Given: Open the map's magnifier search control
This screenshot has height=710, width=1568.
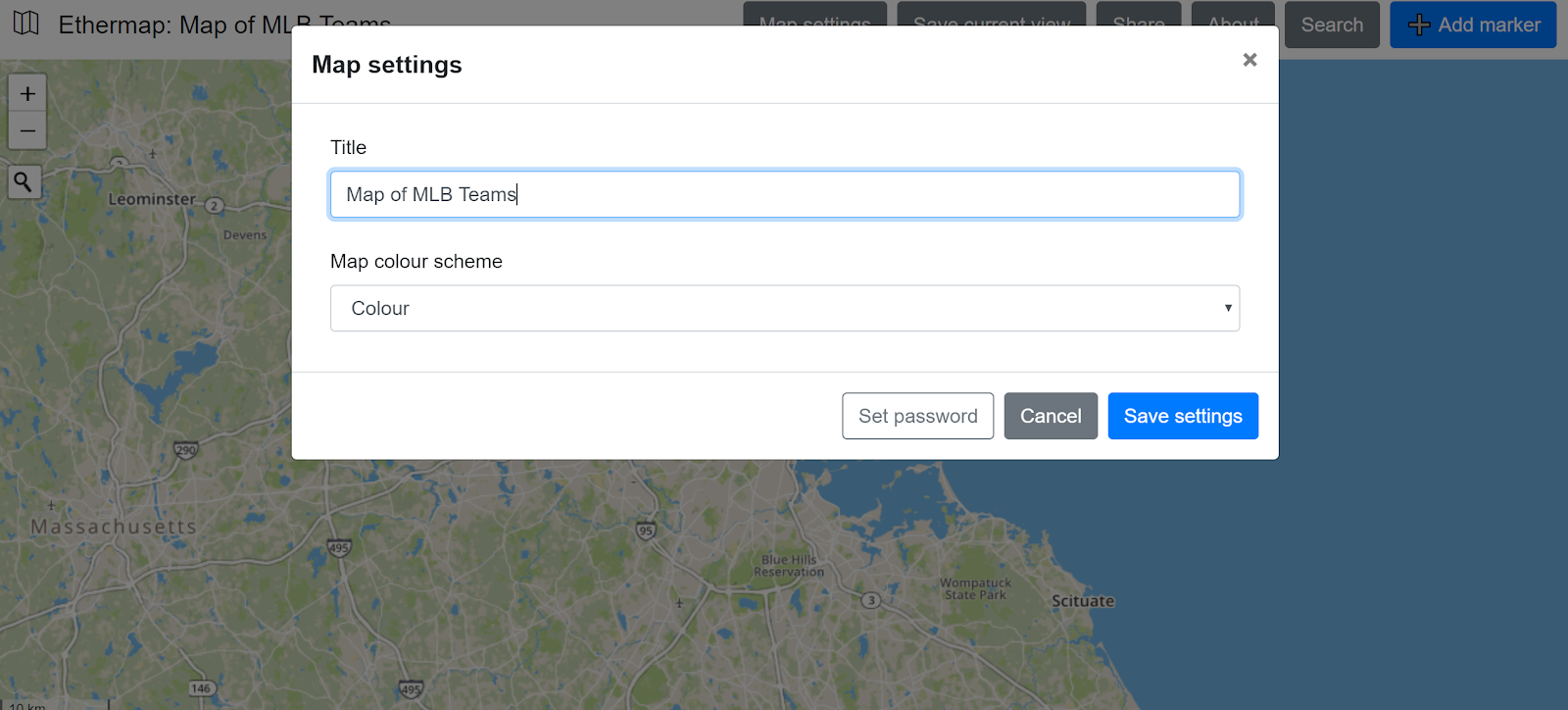Looking at the screenshot, I should point(24,182).
